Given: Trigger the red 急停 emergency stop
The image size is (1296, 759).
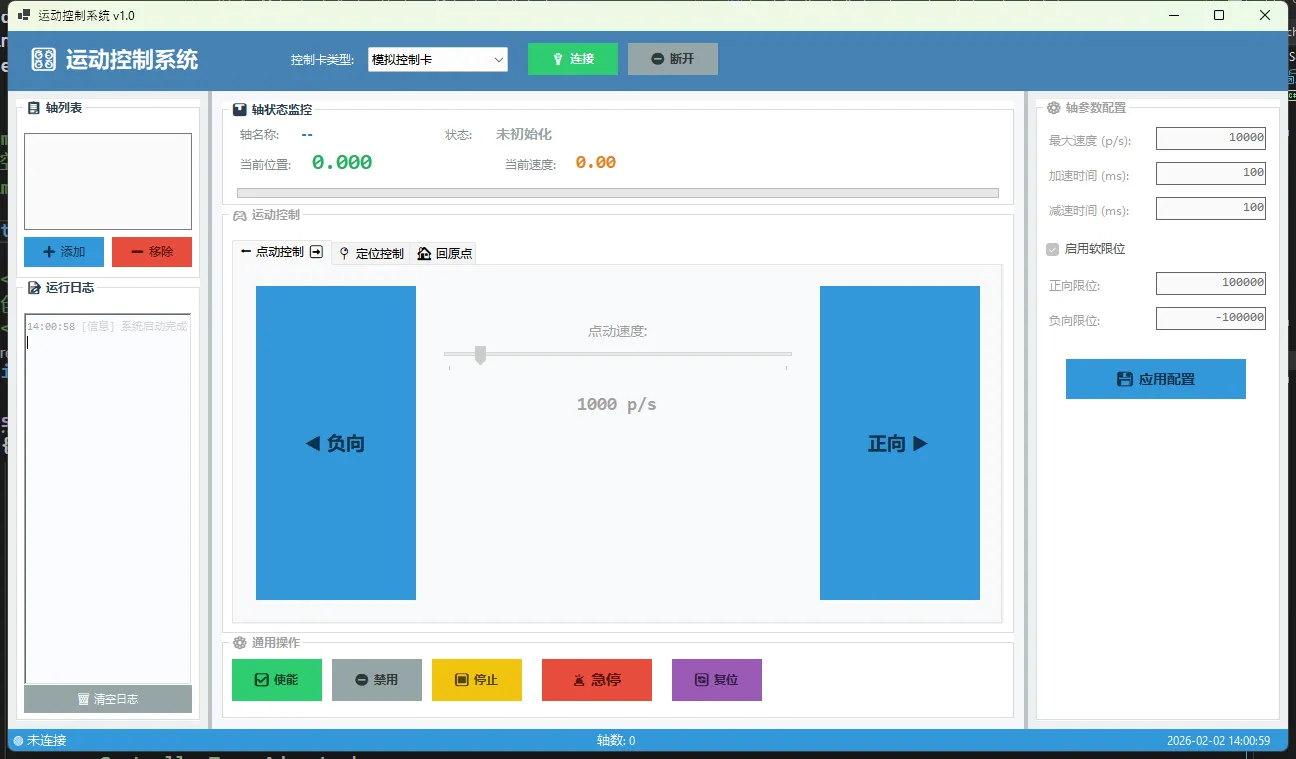Looking at the screenshot, I should pos(597,680).
